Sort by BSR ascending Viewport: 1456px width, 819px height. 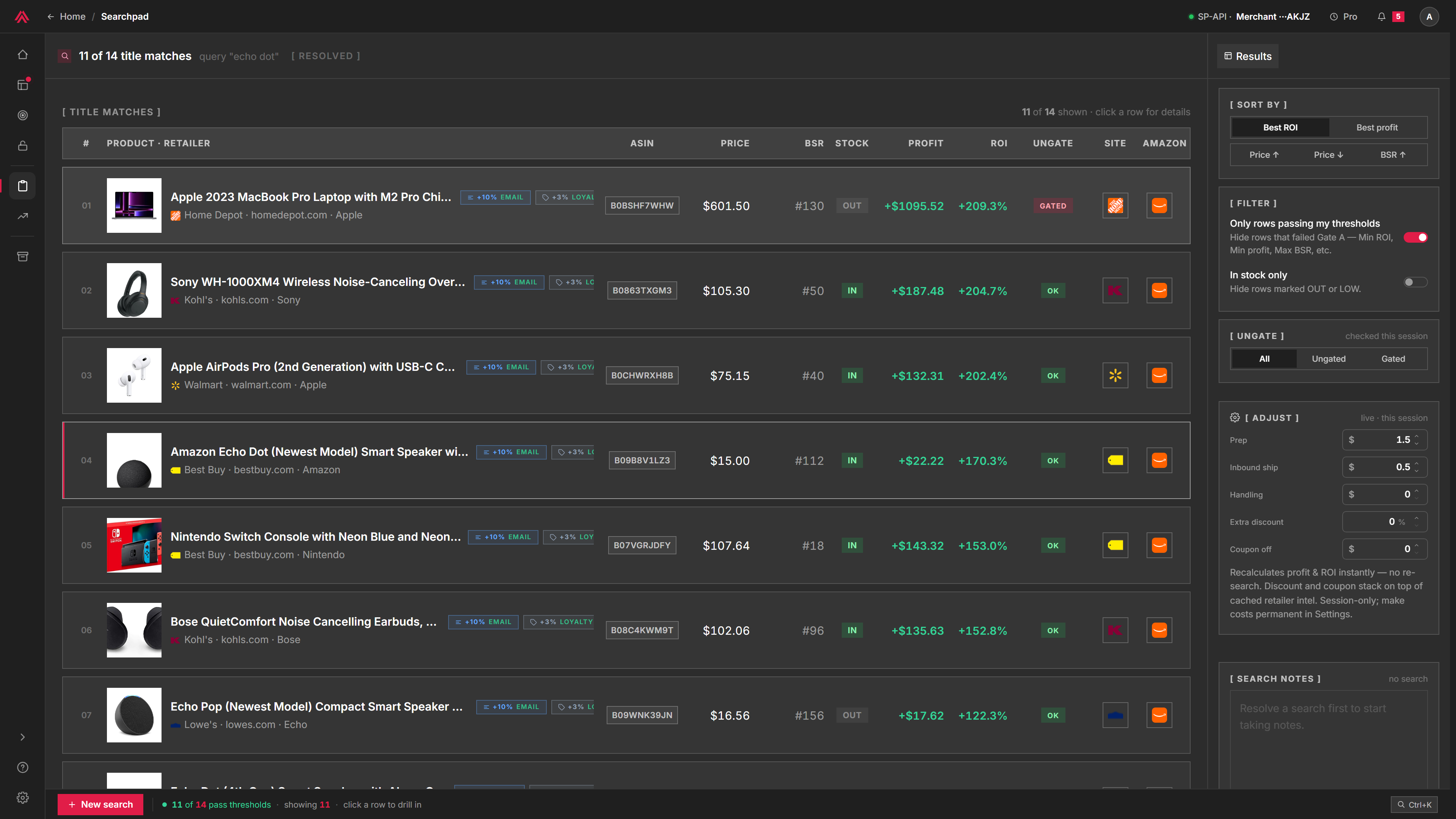click(x=1393, y=155)
